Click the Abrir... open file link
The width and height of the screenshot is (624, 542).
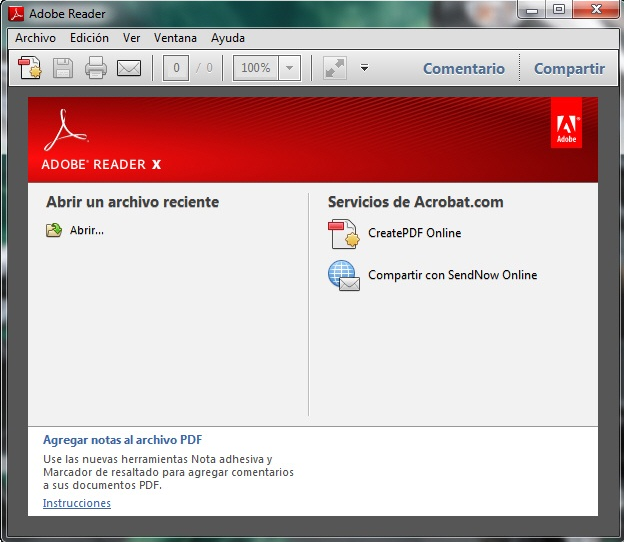tap(87, 230)
